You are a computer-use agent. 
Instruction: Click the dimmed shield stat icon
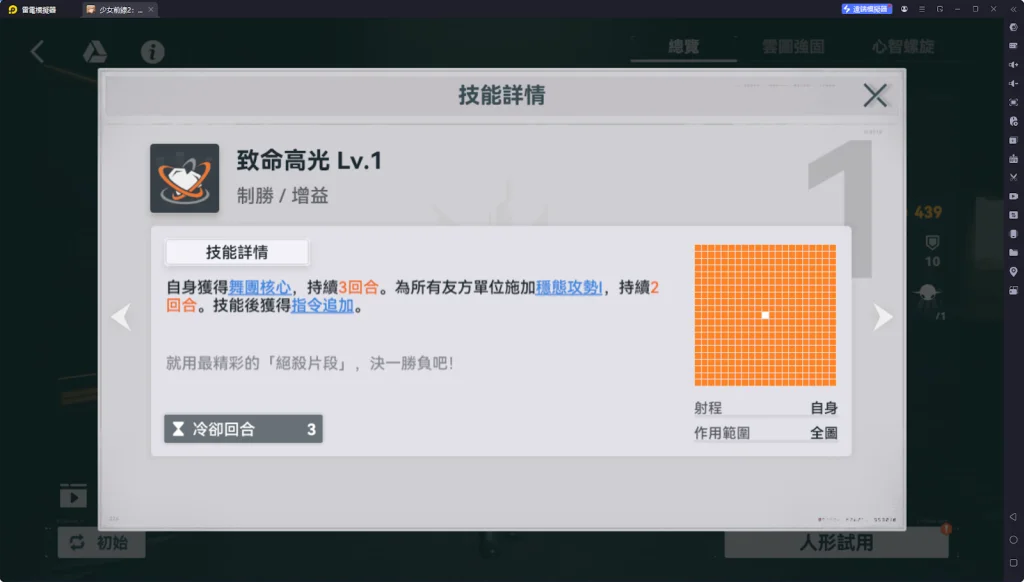click(x=933, y=242)
